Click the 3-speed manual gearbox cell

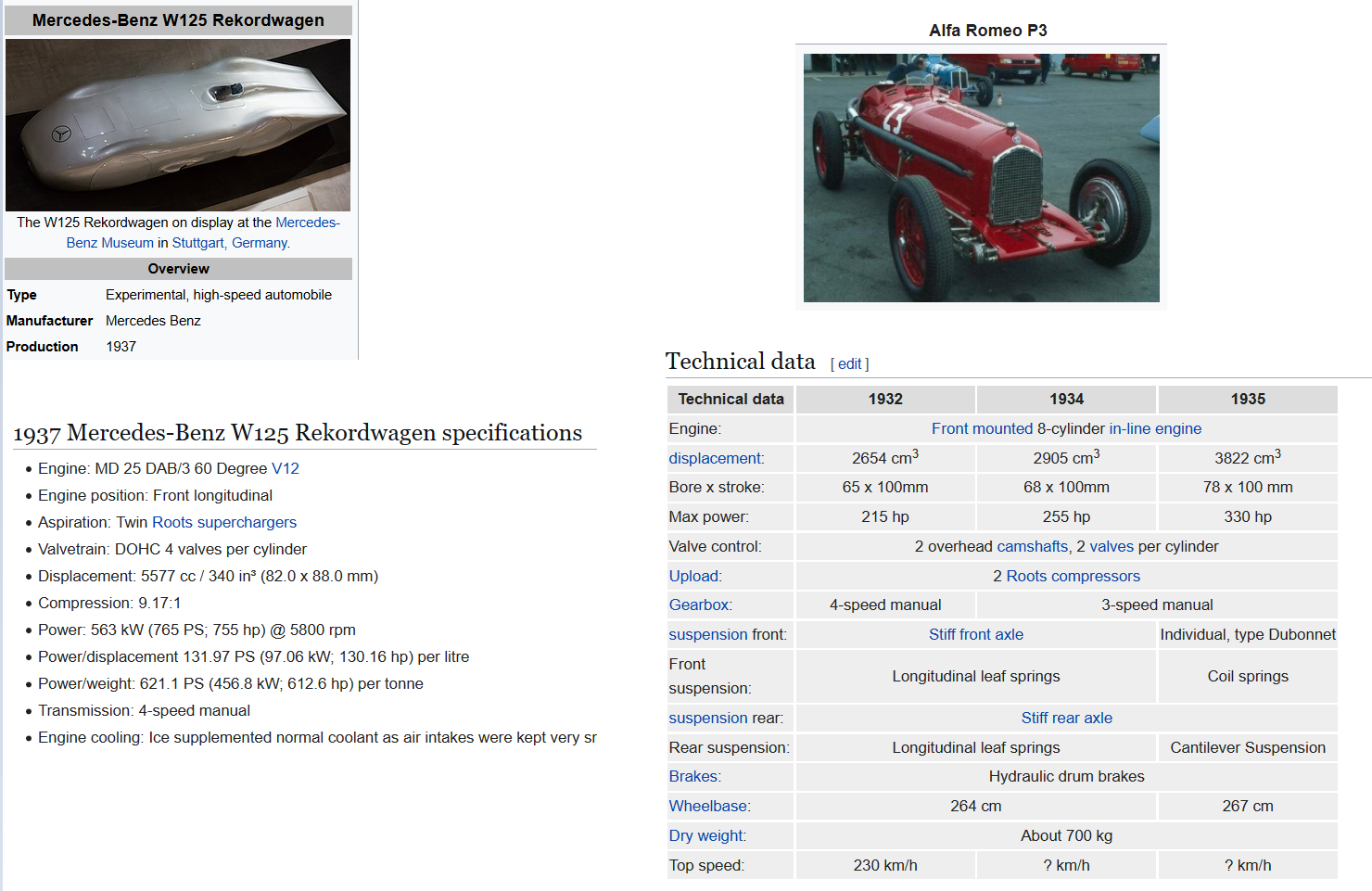[x=1157, y=605]
